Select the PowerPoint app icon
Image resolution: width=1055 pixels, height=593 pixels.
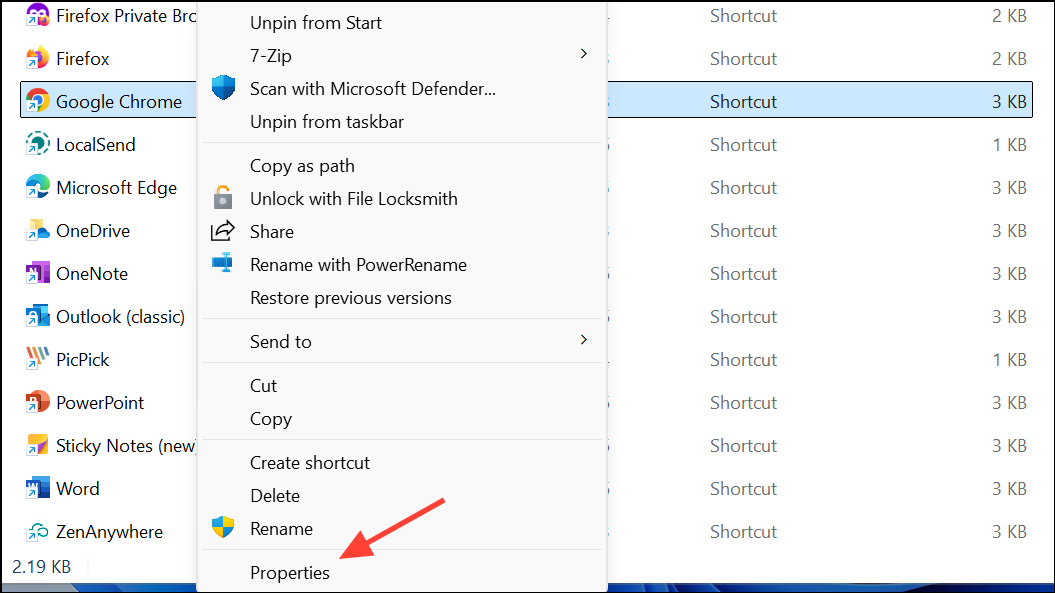[37, 403]
